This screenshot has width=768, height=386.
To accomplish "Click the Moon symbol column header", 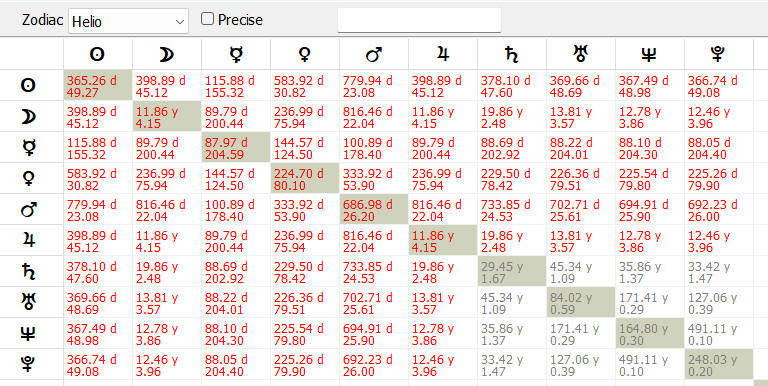I will 167,54.
